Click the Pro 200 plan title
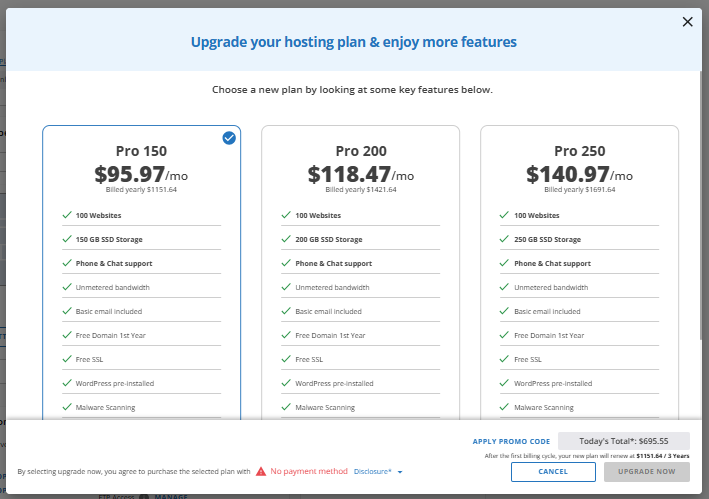 (361, 151)
